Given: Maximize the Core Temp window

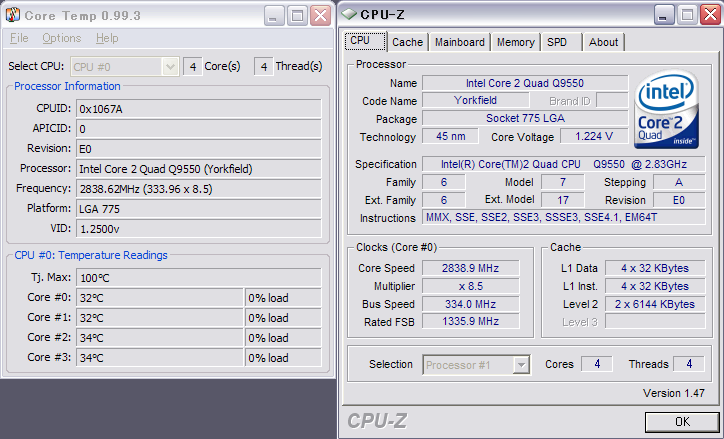Looking at the screenshot, I should 297,16.
